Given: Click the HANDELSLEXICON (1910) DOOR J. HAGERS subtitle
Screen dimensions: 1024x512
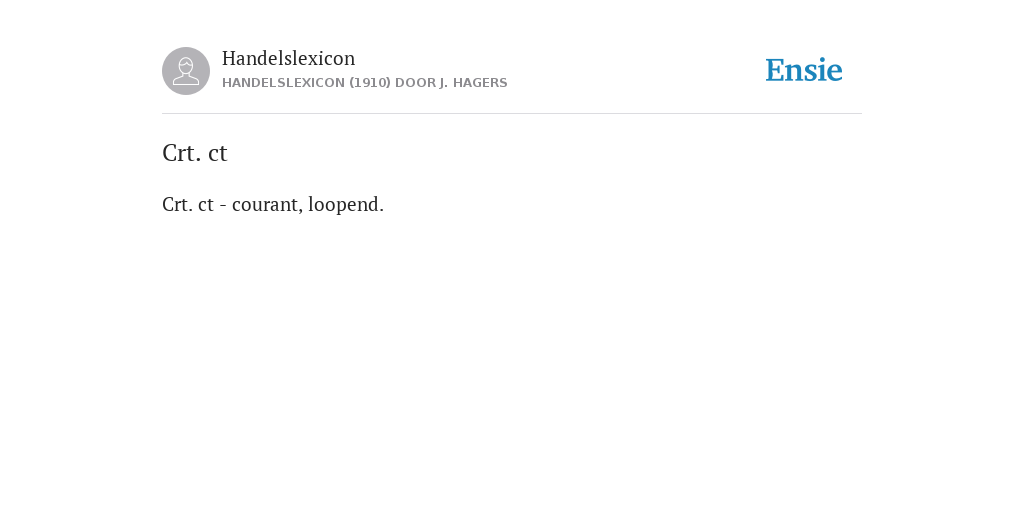Looking at the screenshot, I should pos(364,83).
